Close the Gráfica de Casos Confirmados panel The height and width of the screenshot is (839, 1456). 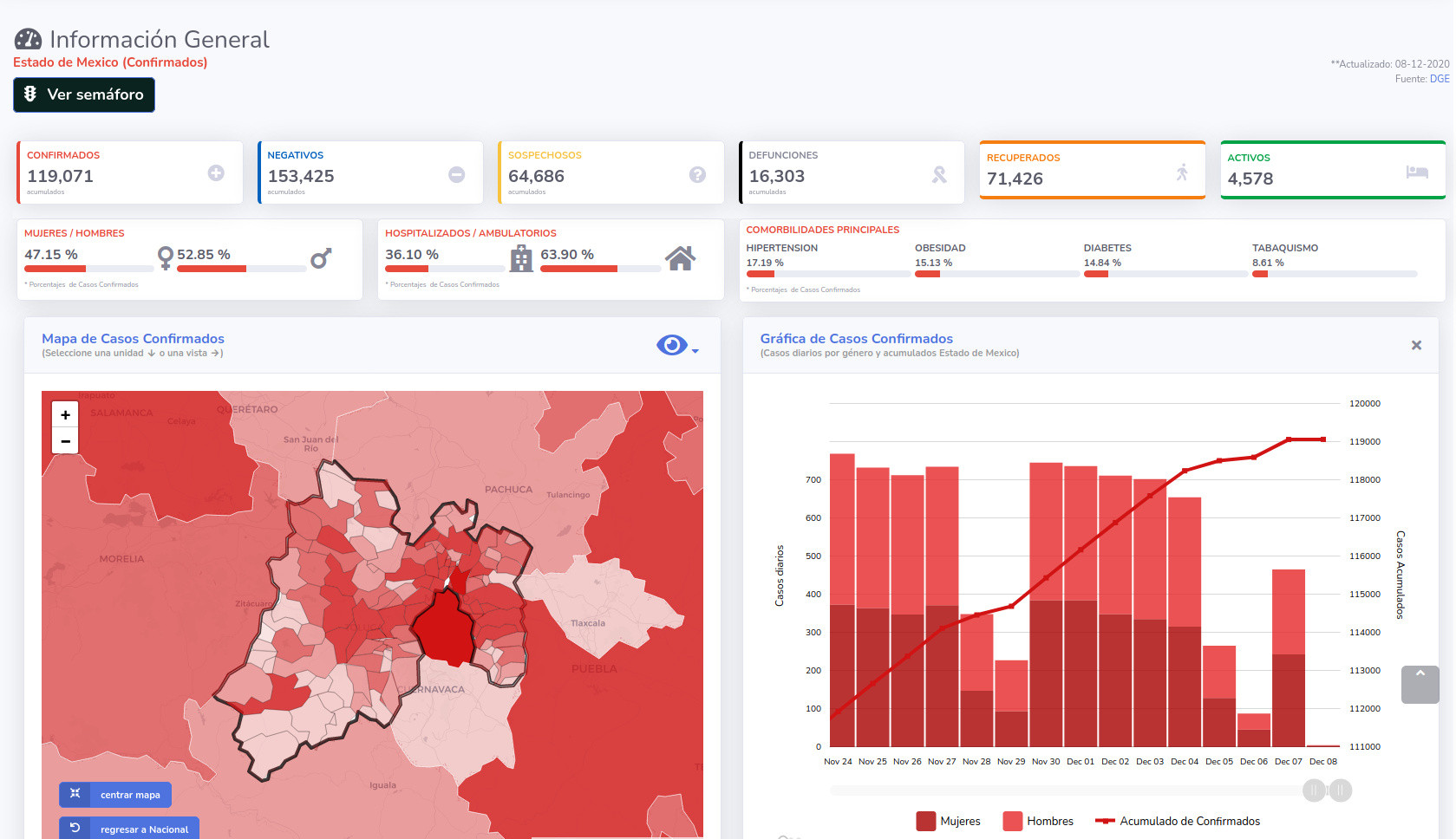click(1416, 345)
